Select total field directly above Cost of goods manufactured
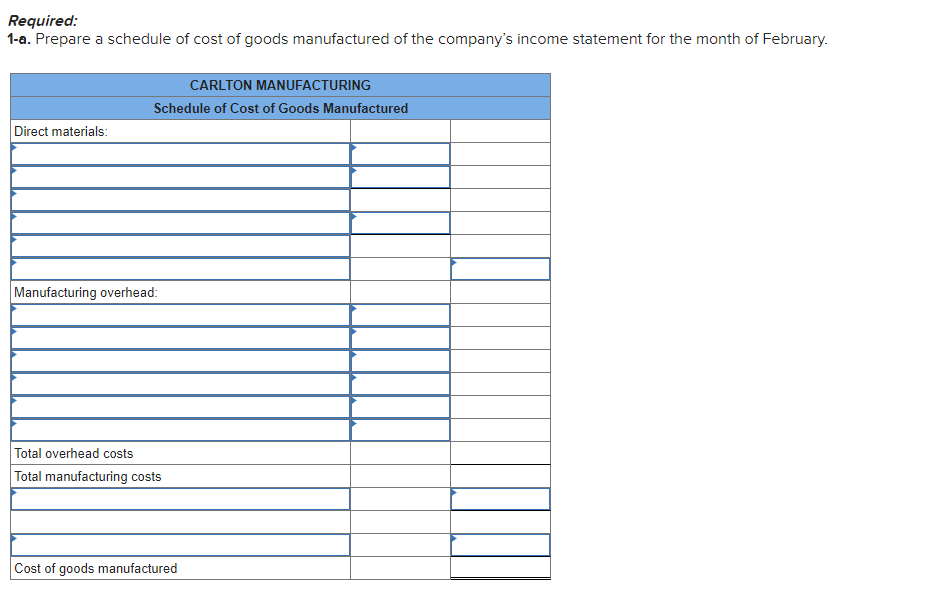The height and width of the screenshot is (591, 939). point(500,545)
